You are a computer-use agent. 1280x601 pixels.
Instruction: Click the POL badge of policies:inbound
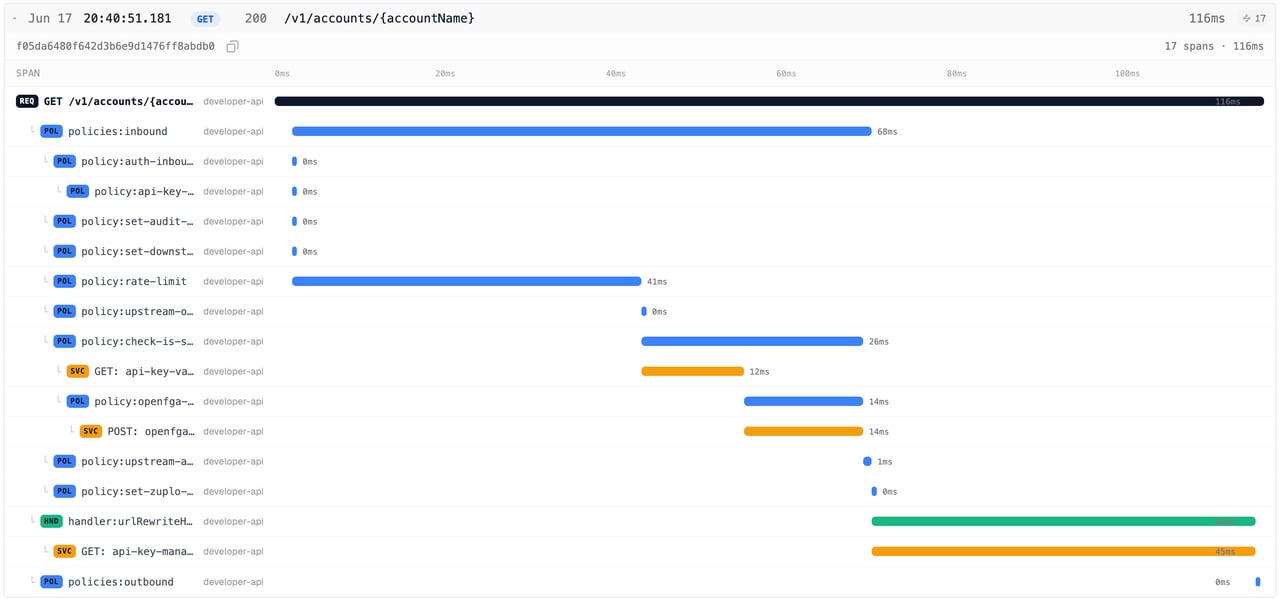51,131
